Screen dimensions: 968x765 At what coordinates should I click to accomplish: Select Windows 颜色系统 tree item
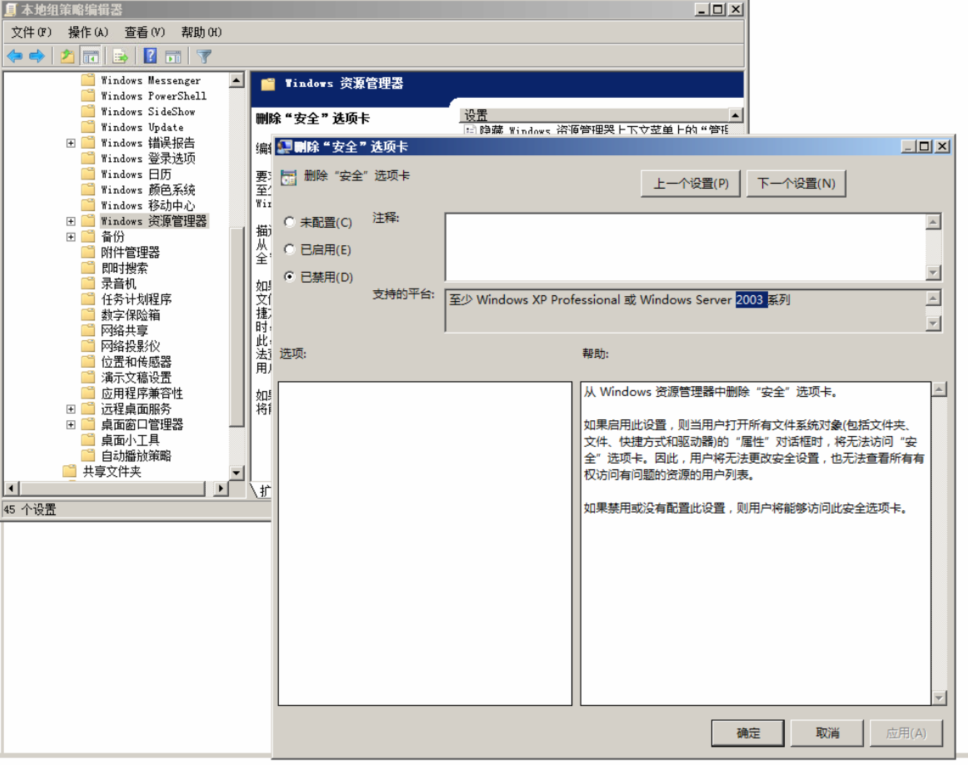click(x=148, y=190)
